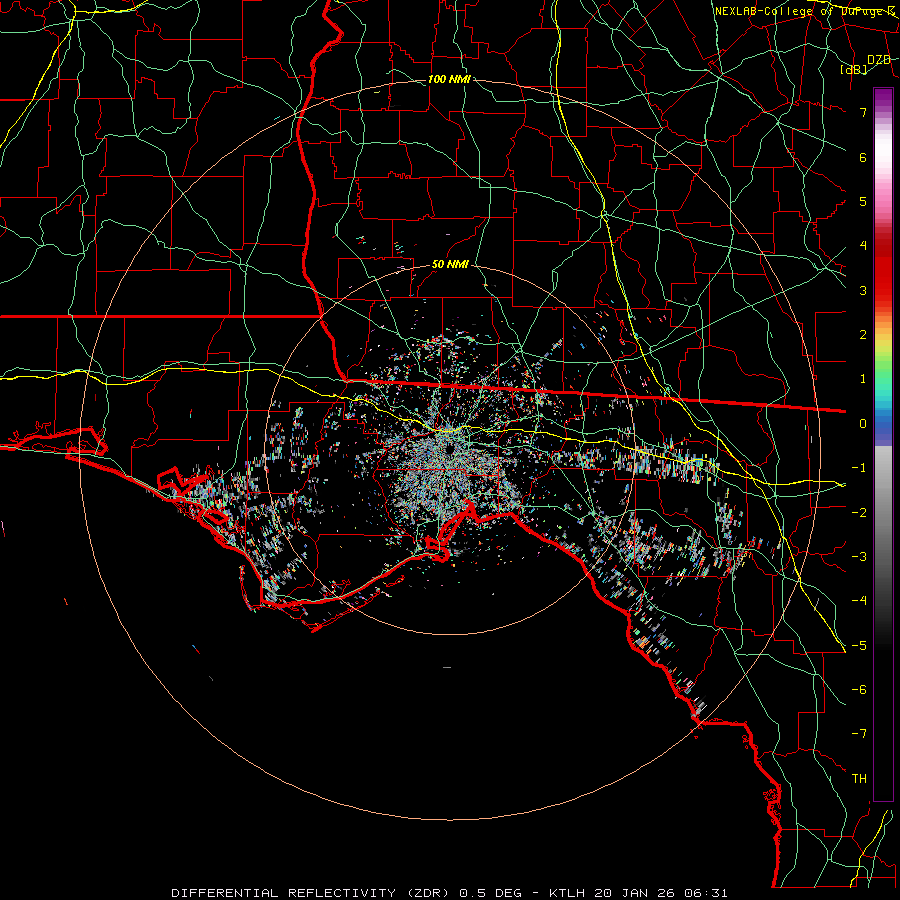Click the "-5" value on the color scale
The width and height of the screenshot is (900, 900).
coord(859,646)
